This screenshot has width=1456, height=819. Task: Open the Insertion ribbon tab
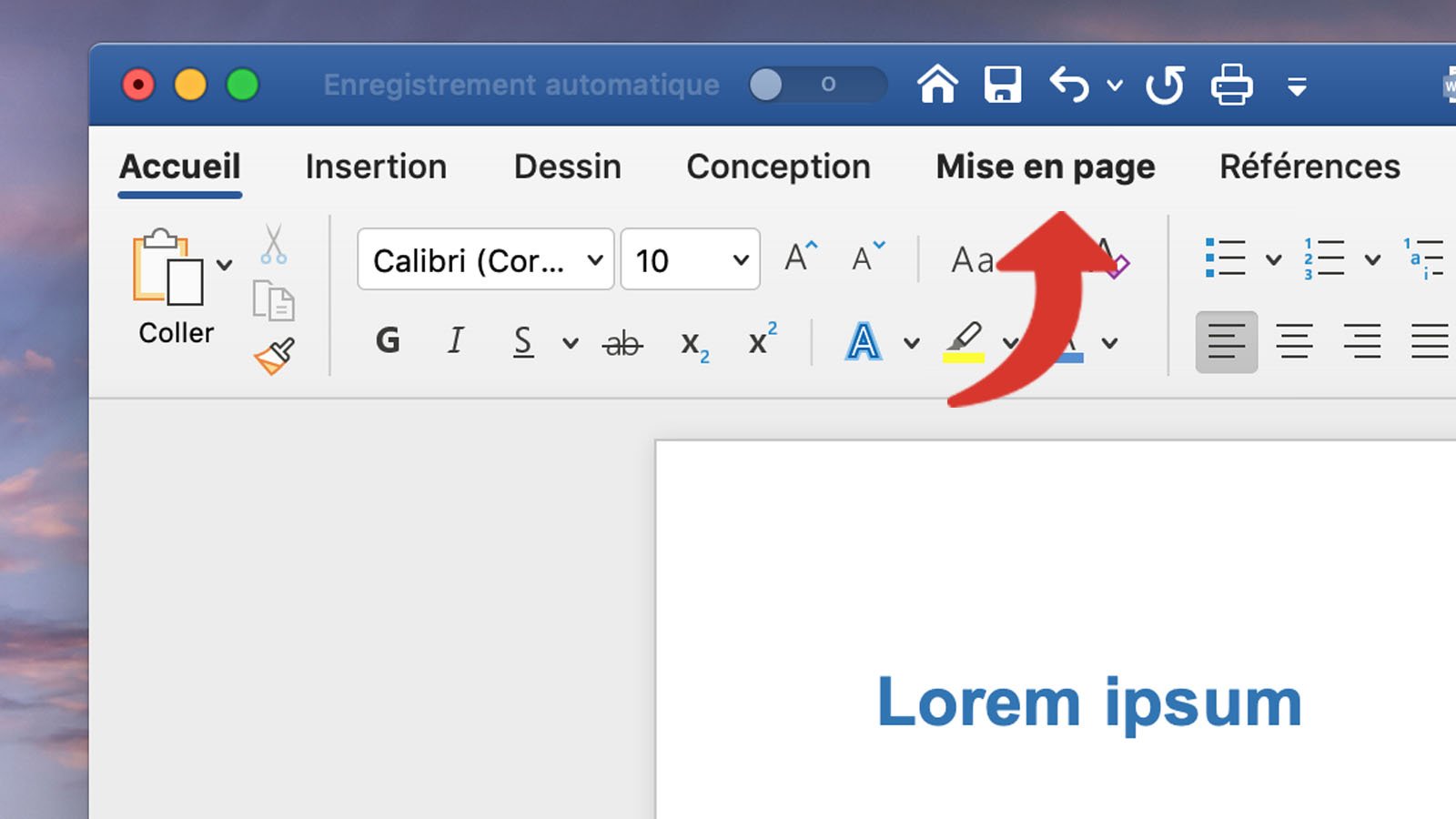pyautogui.click(x=376, y=167)
